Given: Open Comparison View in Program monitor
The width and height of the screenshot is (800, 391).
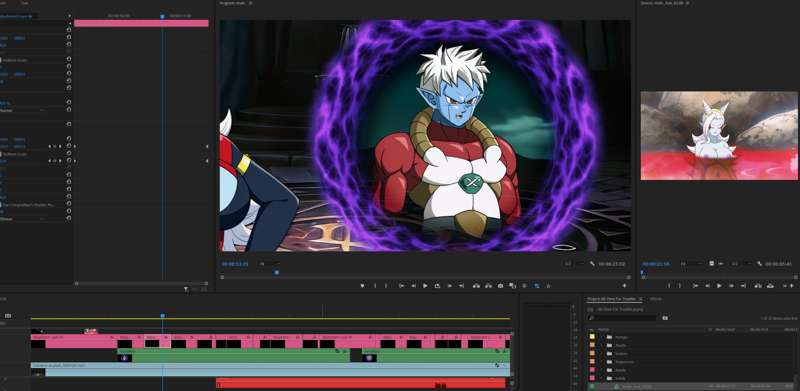Looking at the screenshot, I should click(512, 286).
